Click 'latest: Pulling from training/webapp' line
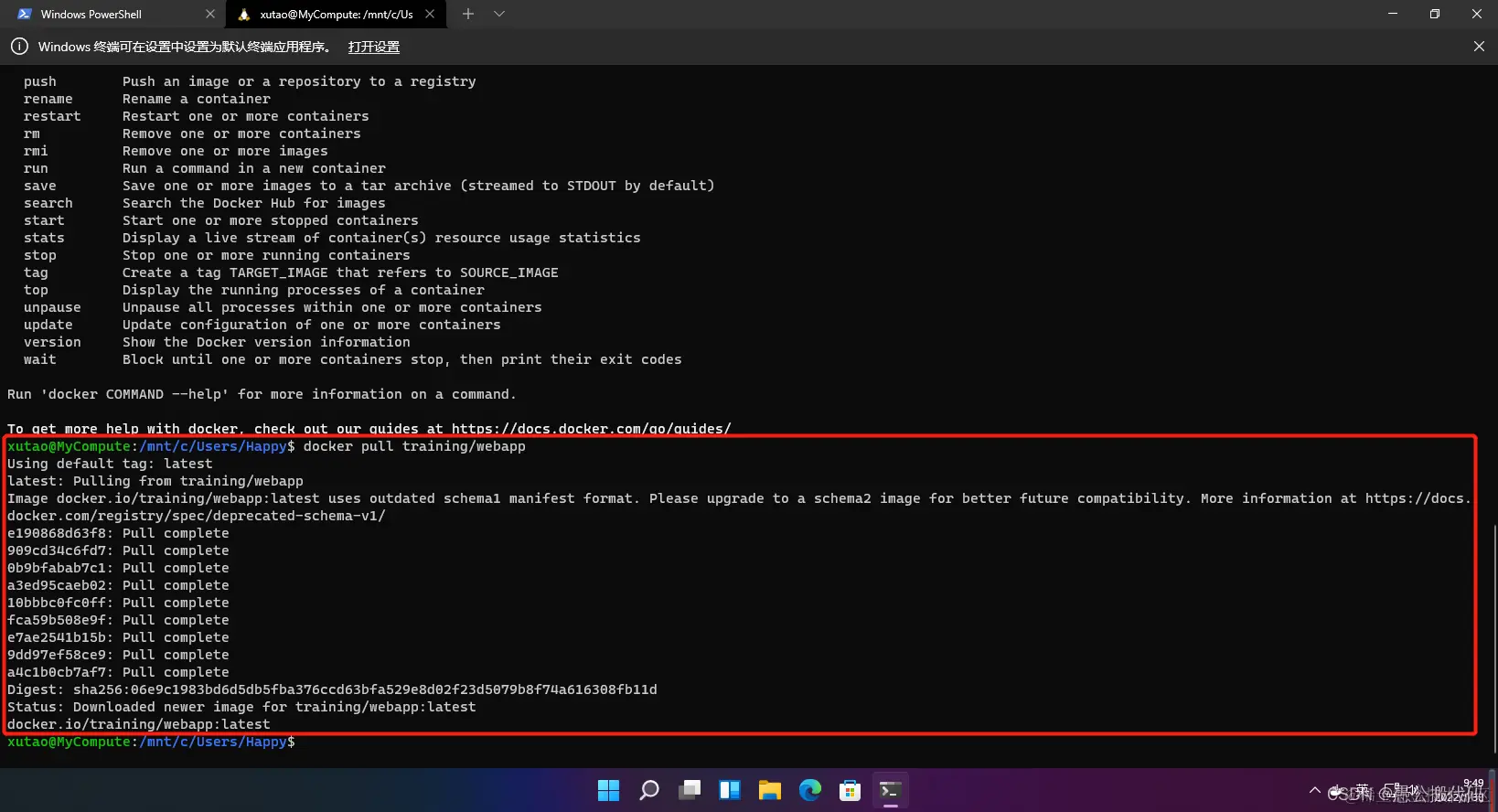The height and width of the screenshot is (812, 1498). coord(155,481)
